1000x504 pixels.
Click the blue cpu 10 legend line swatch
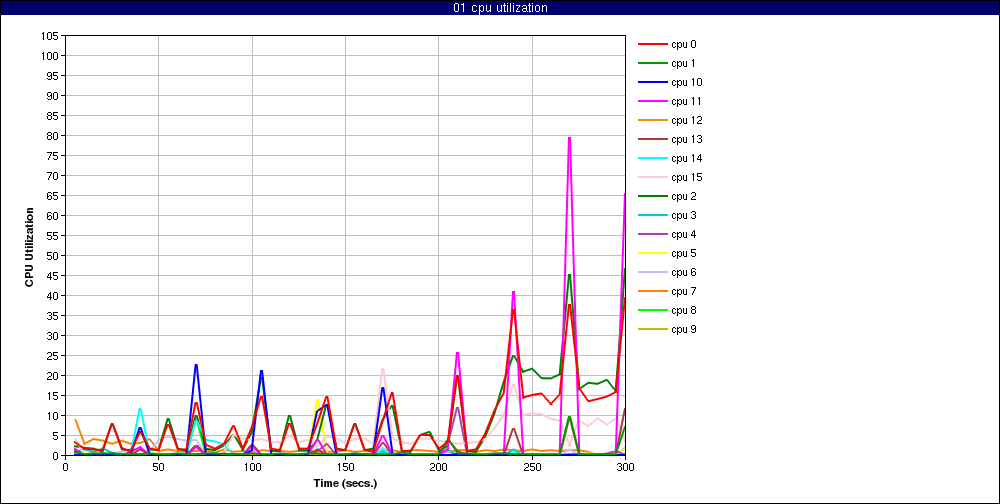(652, 82)
